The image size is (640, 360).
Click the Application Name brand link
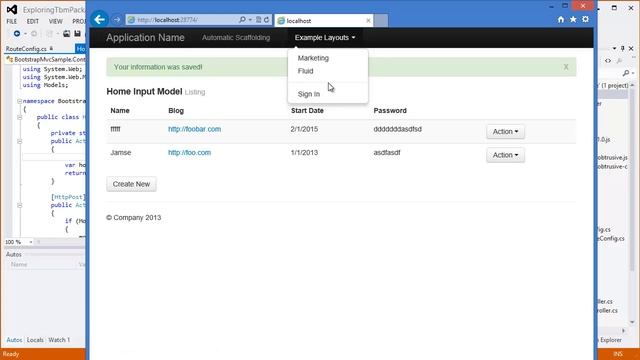tap(145, 38)
